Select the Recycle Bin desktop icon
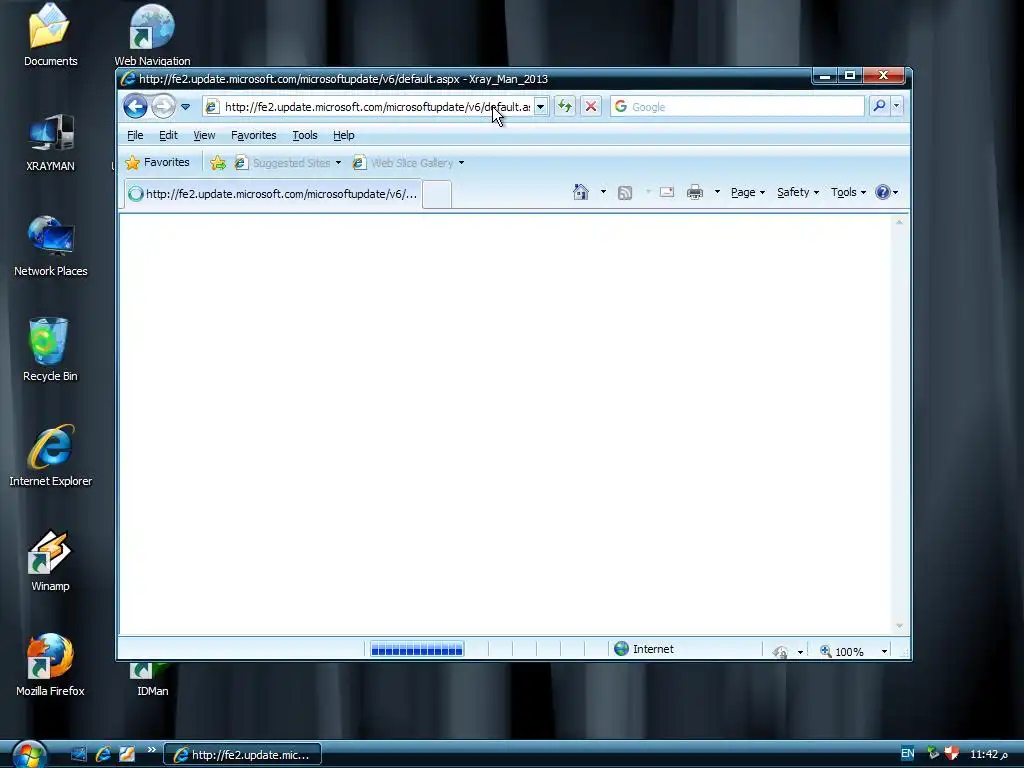The image size is (1024, 768). pyautogui.click(x=50, y=350)
